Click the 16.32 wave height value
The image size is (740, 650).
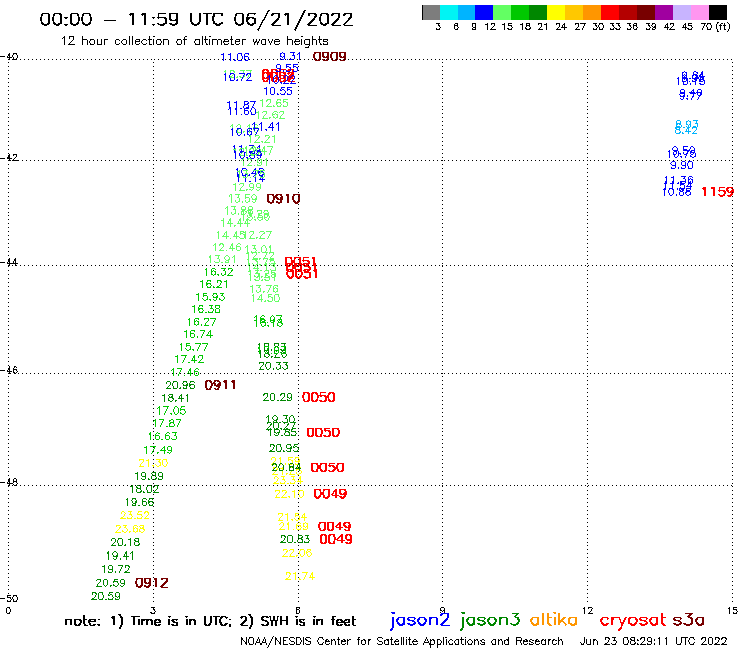pyautogui.click(x=219, y=272)
